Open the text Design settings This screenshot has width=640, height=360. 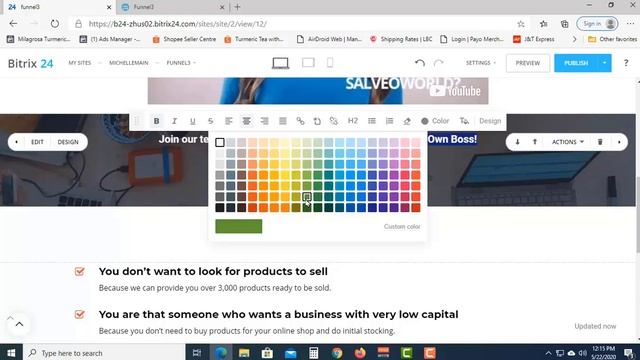(x=490, y=121)
